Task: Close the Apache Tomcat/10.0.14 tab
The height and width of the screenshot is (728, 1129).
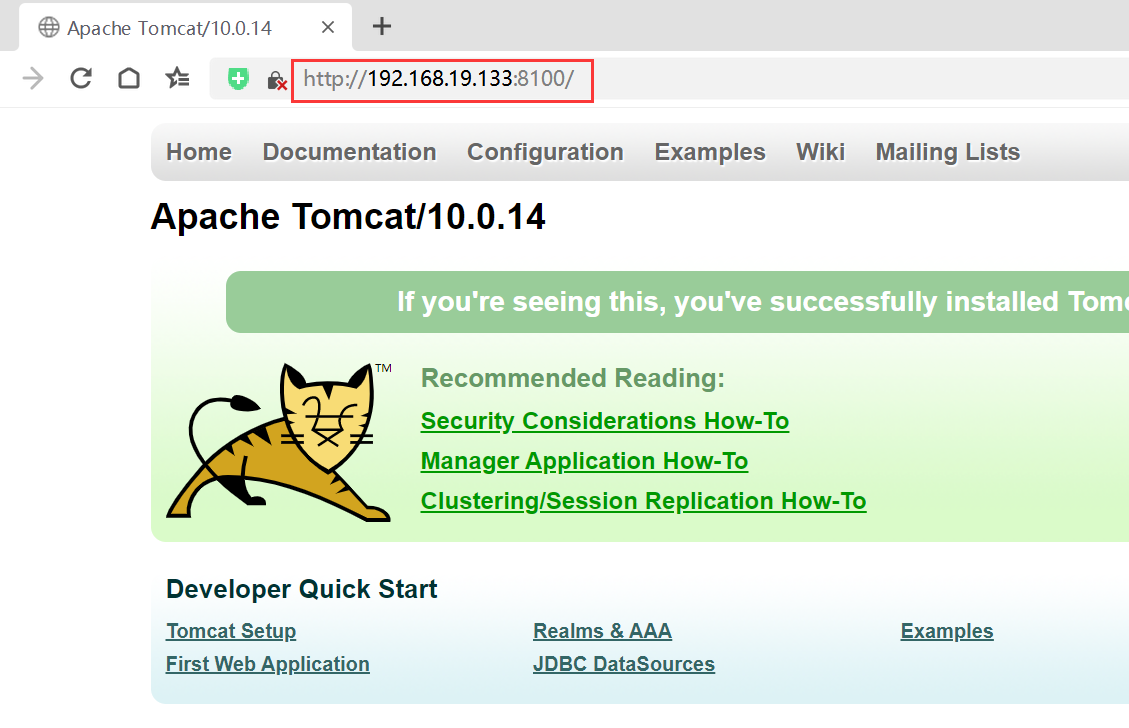Action: pyautogui.click(x=328, y=27)
